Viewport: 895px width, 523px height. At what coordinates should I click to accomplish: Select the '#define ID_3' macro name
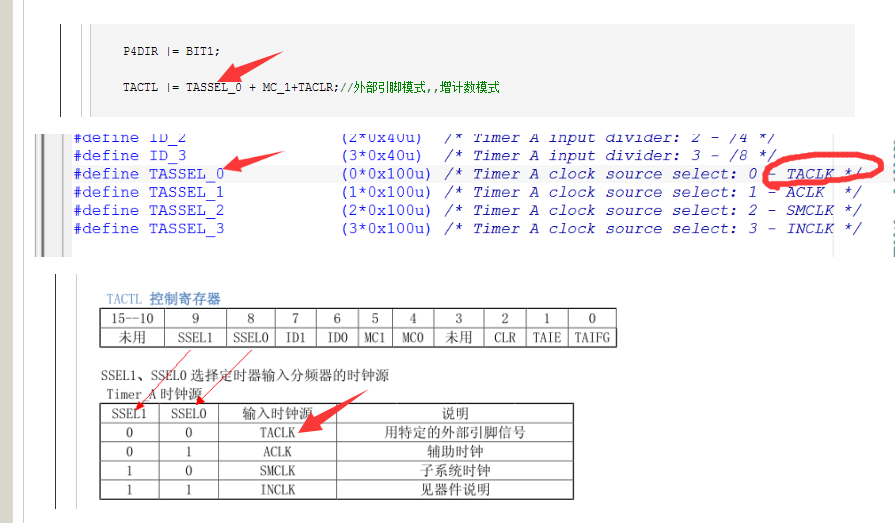pyautogui.click(x=168, y=156)
